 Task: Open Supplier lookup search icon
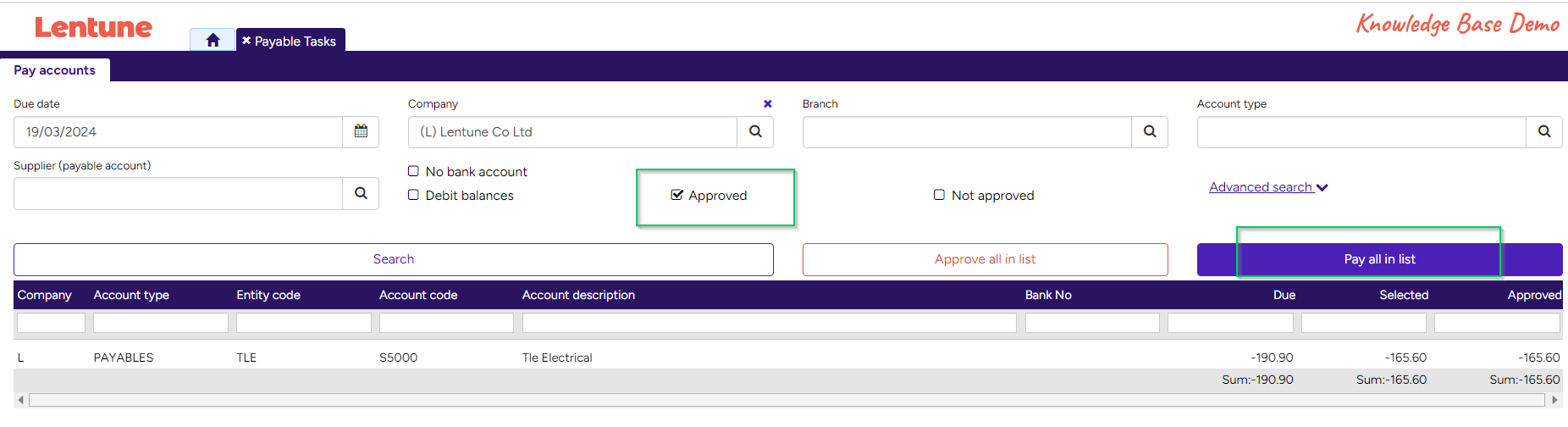[361, 193]
